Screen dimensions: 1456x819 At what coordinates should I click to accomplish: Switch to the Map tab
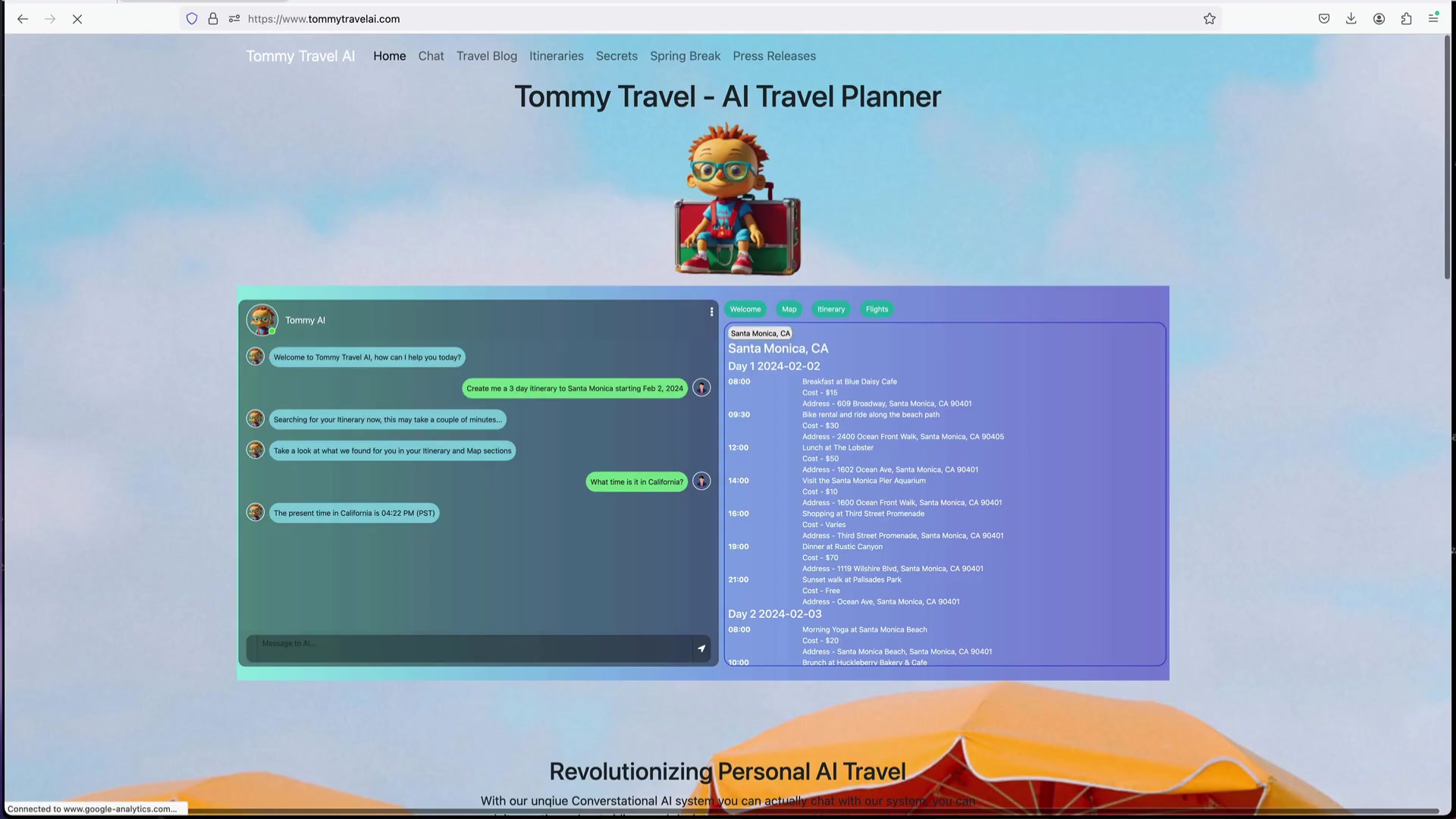789,309
